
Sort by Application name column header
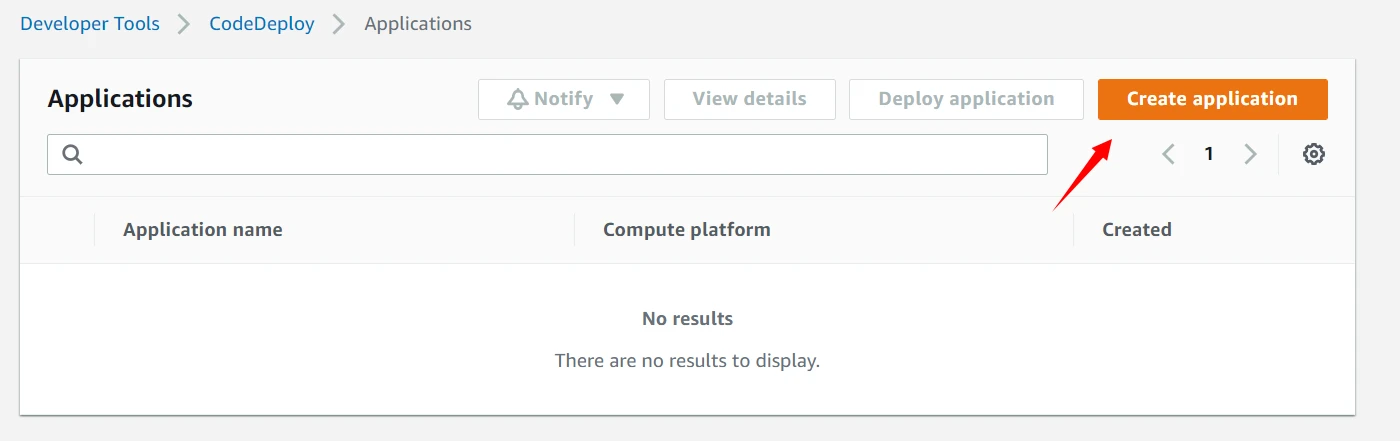[x=203, y=230]
